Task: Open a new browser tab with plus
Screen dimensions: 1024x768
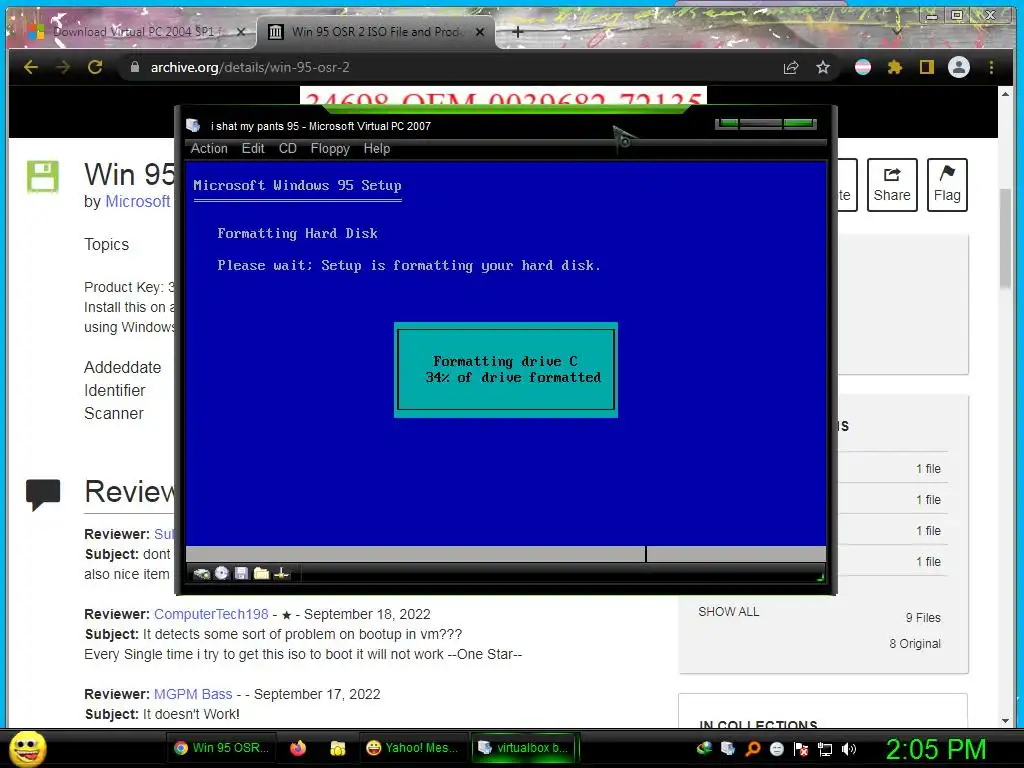Action: point(518,31)
